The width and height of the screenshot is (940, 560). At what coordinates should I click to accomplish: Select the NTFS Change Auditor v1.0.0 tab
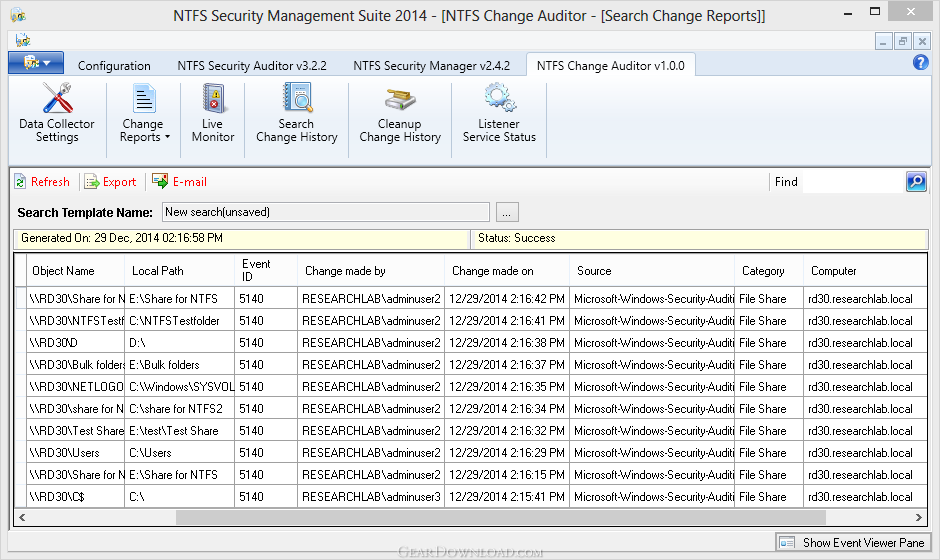(x=610, y=65)
